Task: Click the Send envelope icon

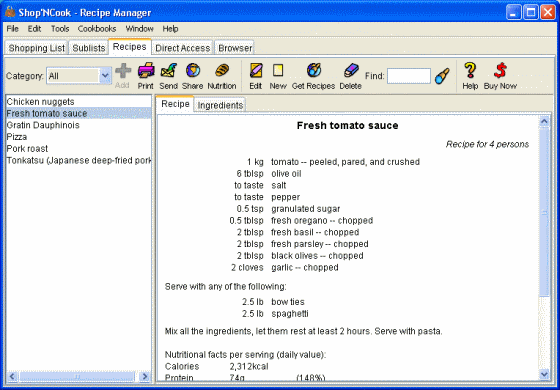Action: point(169,71)
